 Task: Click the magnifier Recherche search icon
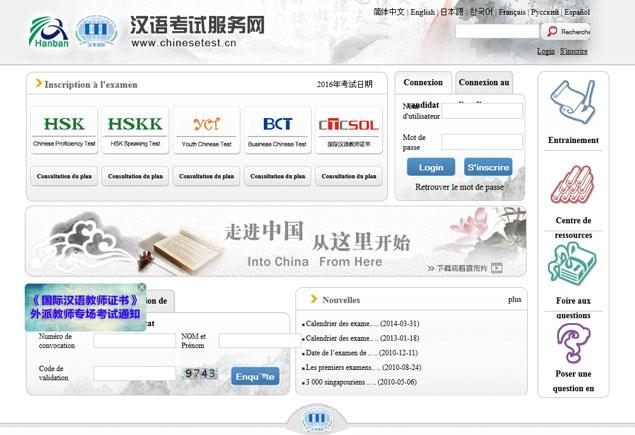pyautogui.click(x=552, y=31)
